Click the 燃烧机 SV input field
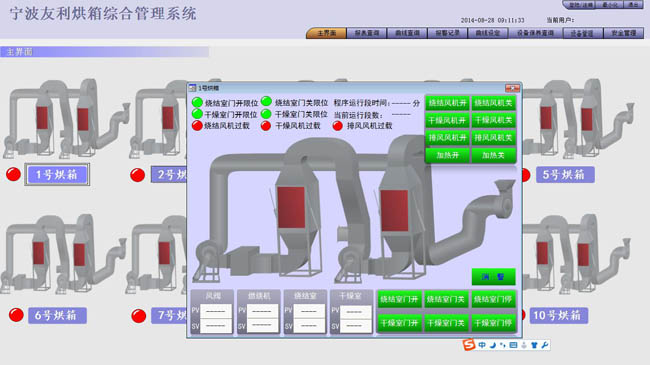The height and width of the screenshot is (365, 650). (x=262, y=326)
